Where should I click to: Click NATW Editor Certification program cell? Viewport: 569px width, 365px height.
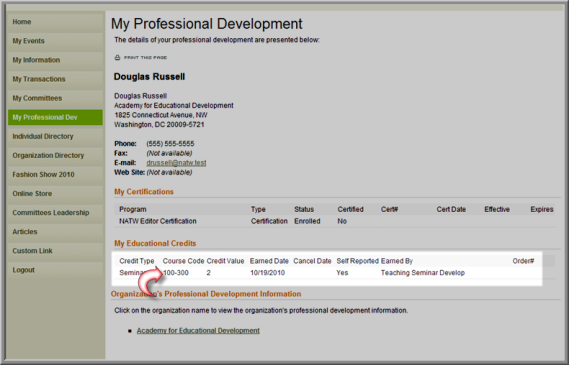[x=158, y=221]
